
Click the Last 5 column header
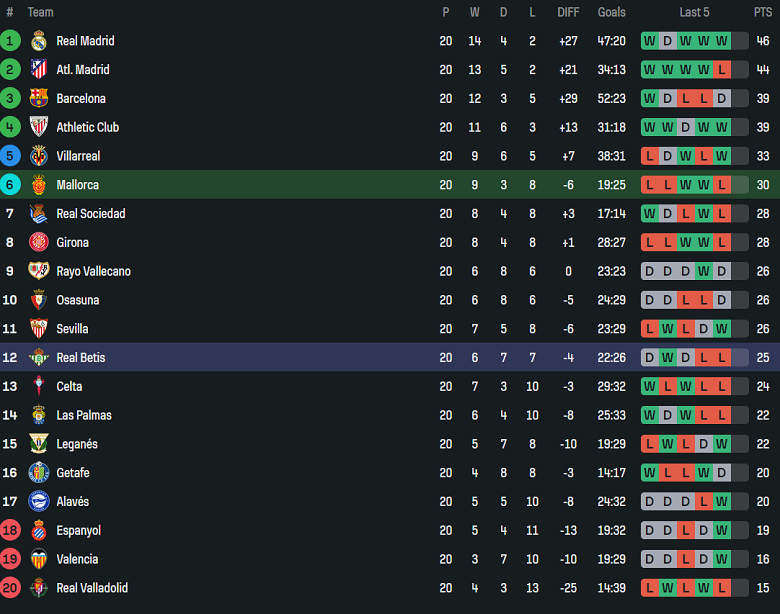tap(694, 12)
